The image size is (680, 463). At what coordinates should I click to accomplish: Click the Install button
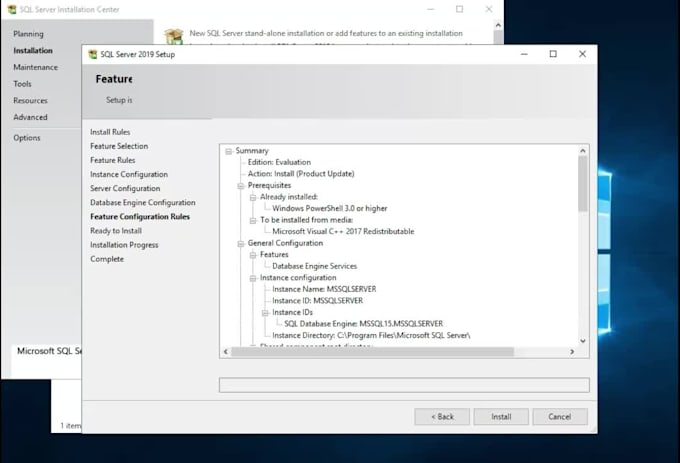501,417
